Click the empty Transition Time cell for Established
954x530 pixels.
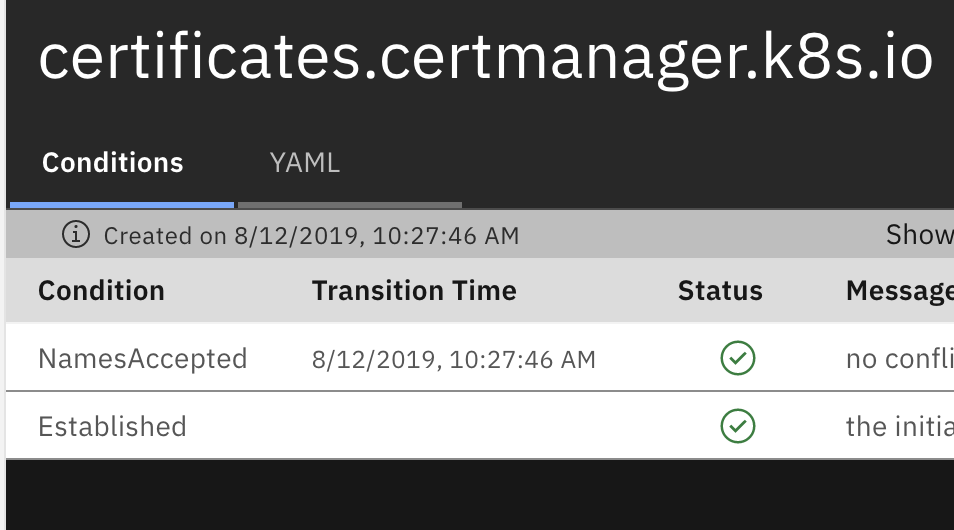point(453,426)
